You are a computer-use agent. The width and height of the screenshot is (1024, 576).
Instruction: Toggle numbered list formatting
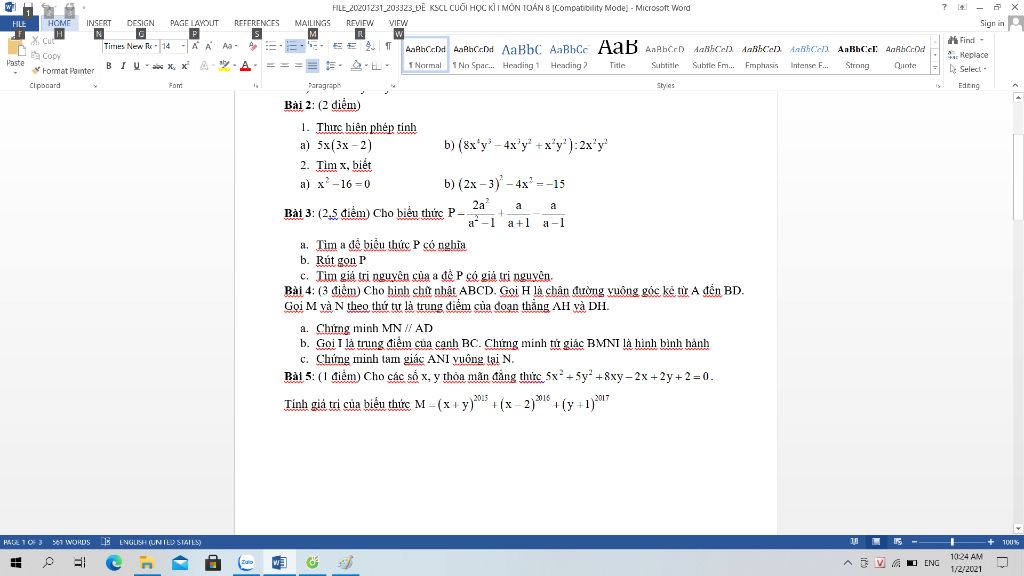coord(291,46)
